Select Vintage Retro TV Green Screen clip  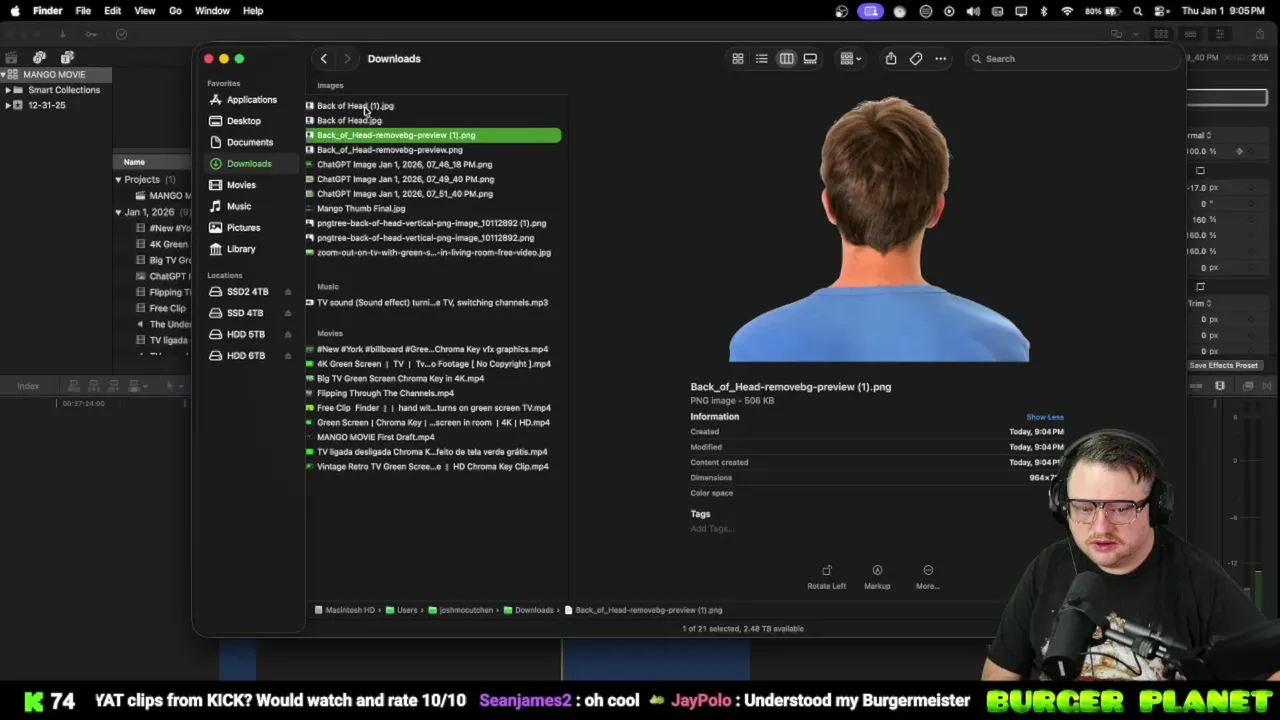(x=432, y=467)
